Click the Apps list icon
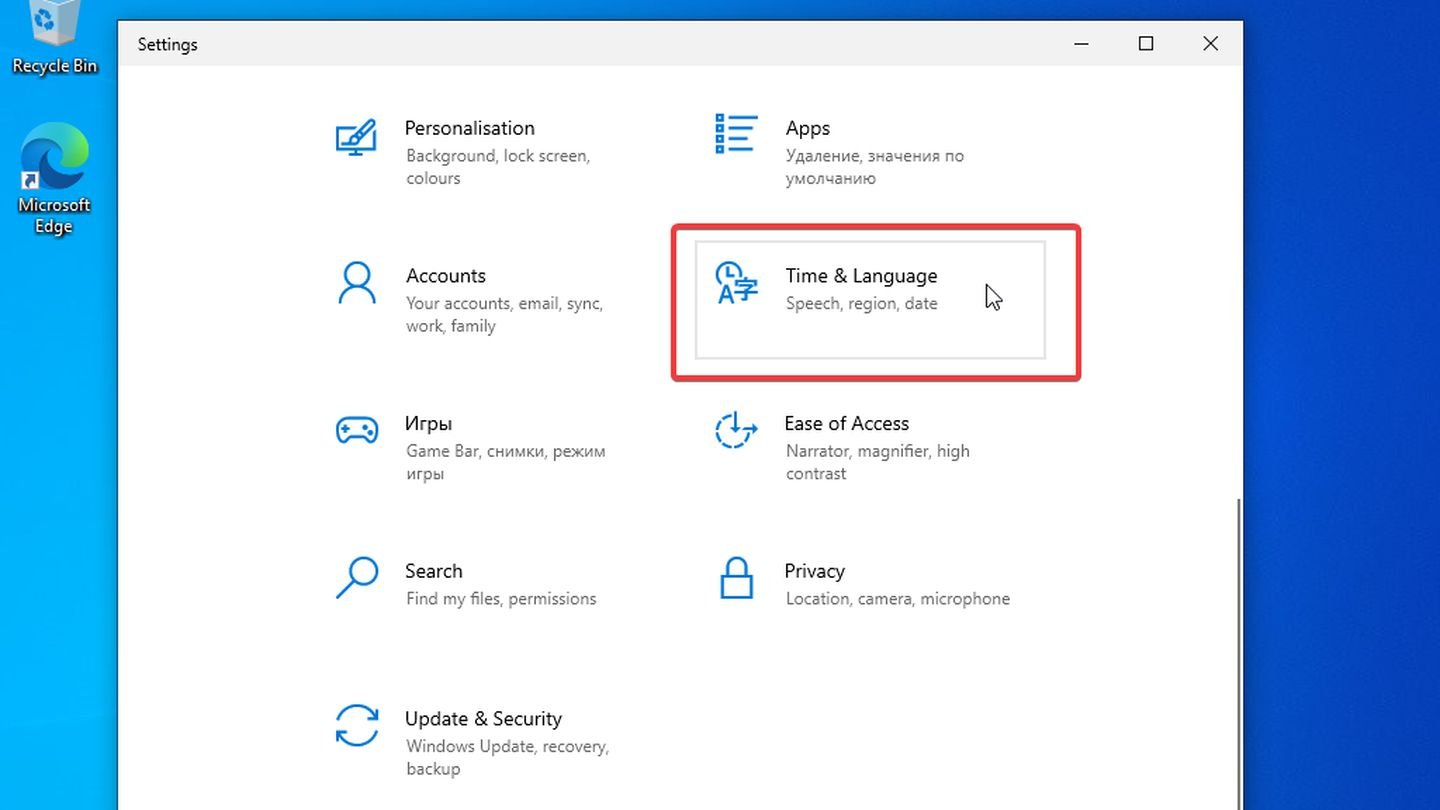Image resolution: width=1440 pixels, height=810 pixels. 736,133
